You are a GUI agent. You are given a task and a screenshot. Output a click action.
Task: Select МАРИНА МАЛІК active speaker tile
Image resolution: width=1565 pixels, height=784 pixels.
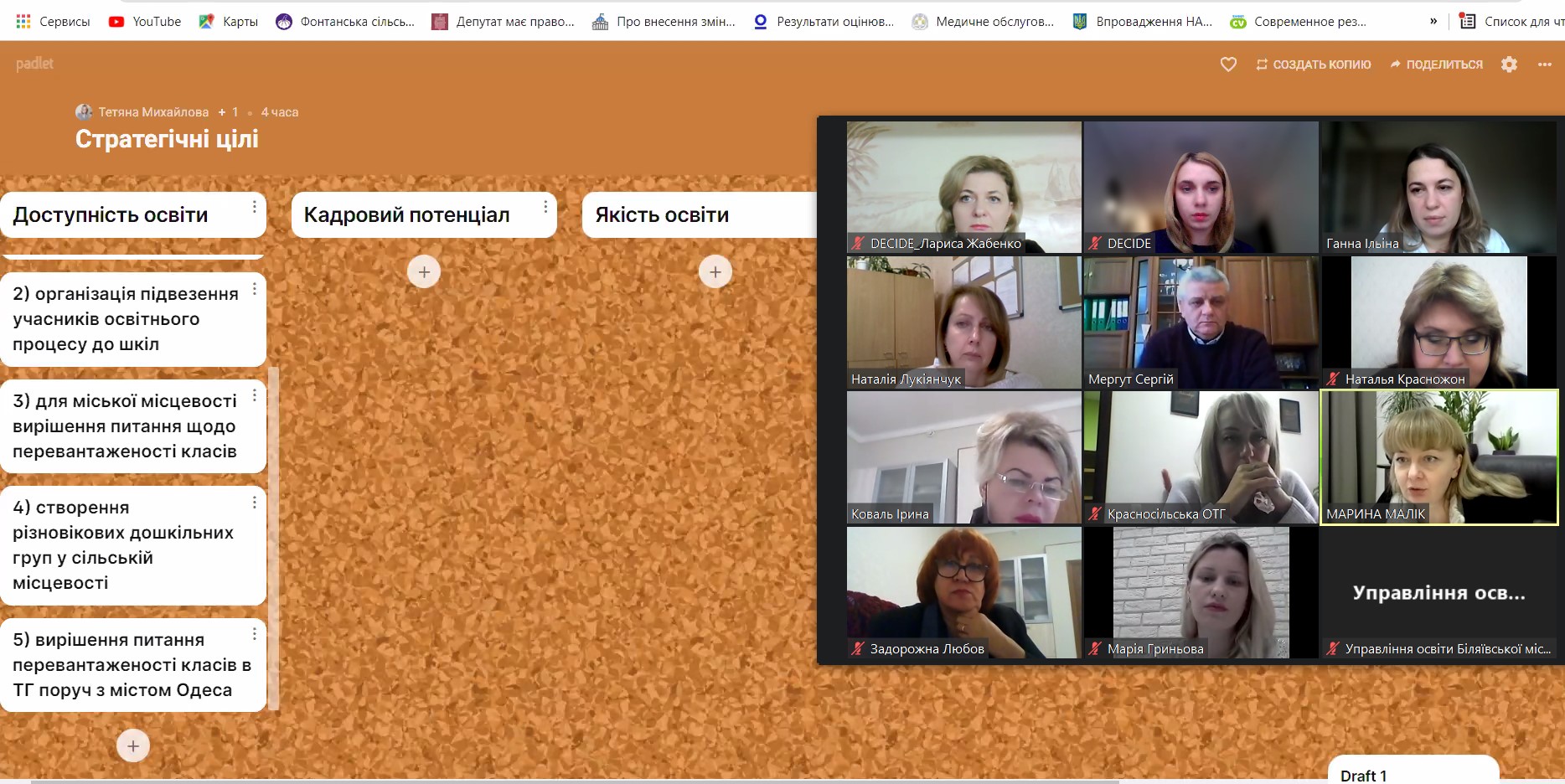coord(1438,457)
